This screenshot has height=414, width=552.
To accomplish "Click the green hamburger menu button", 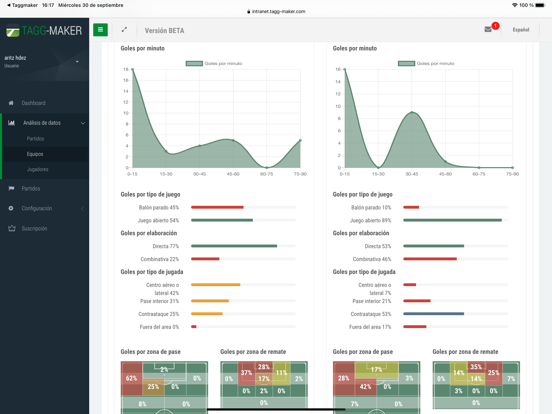I will tap(100, 30).
